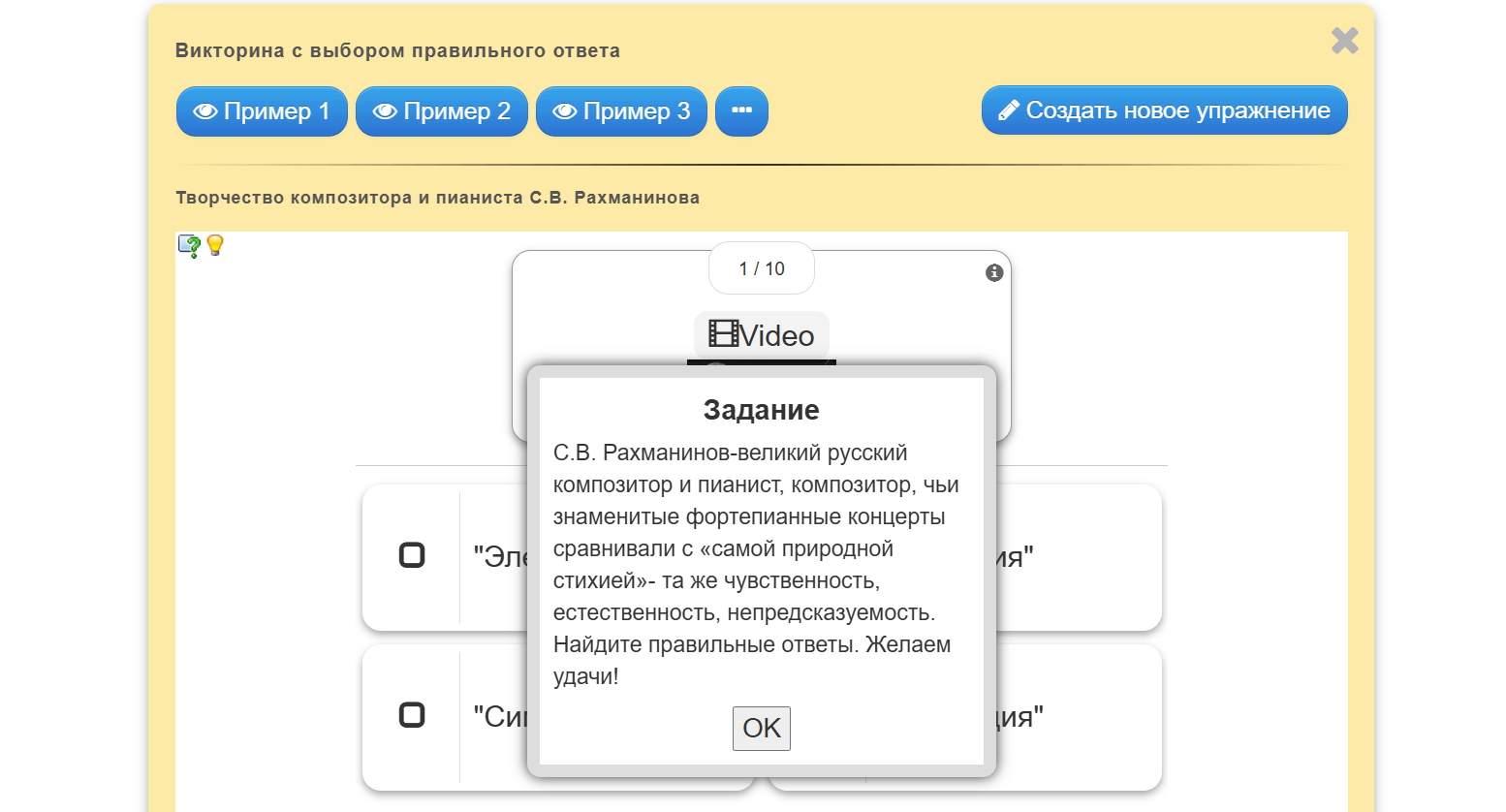Viewport: 1506px width, 812px height.
Task: Expand more examples via the ellipsis button
Action: click(x=741, y=110)
